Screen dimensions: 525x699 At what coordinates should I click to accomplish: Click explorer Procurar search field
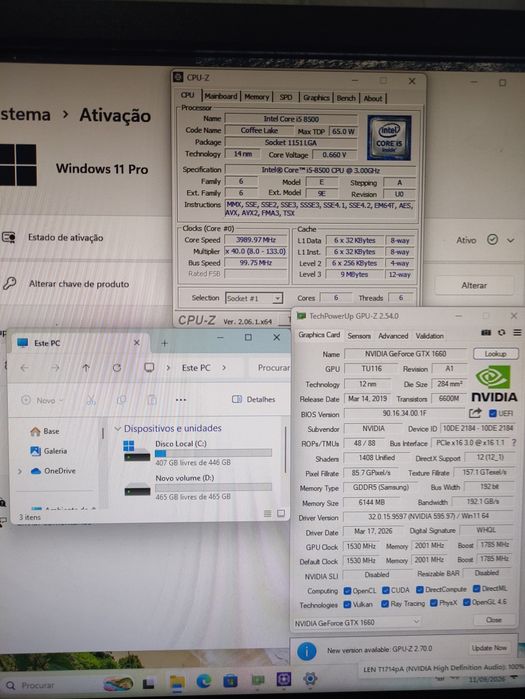point(267,368)
